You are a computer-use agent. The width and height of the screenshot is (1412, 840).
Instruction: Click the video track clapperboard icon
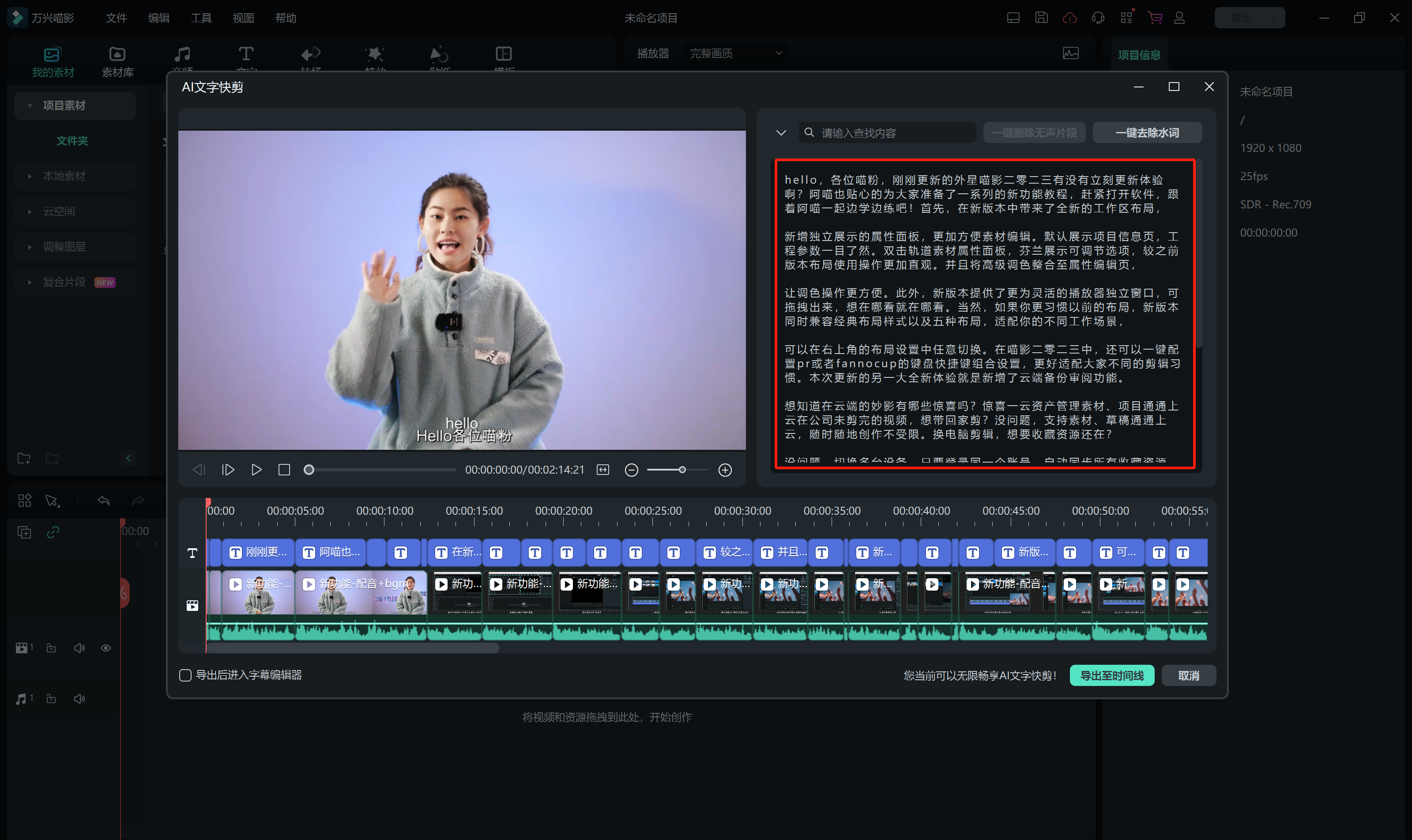[192, 605]
